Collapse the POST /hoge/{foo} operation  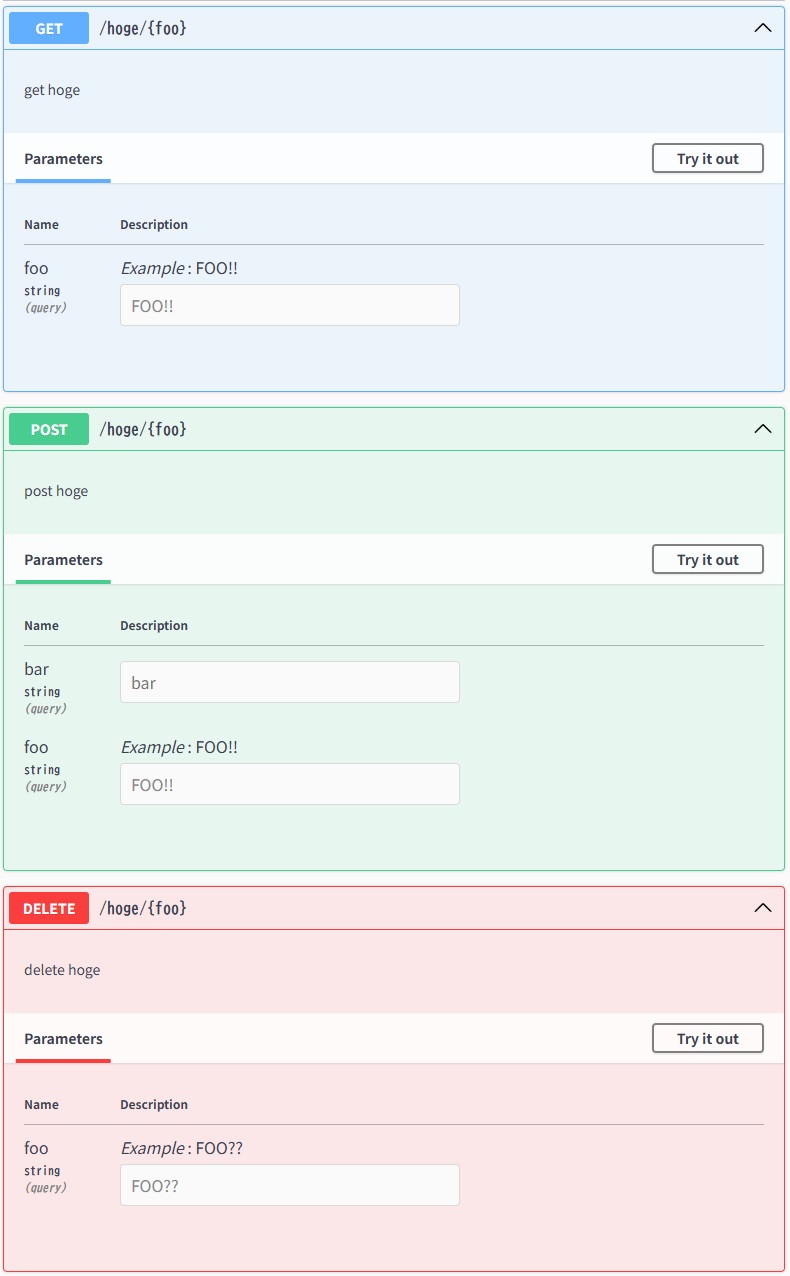point(763,428)
